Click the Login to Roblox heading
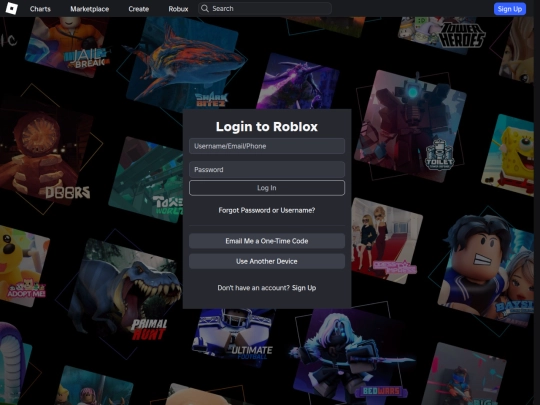 [267, 126]
